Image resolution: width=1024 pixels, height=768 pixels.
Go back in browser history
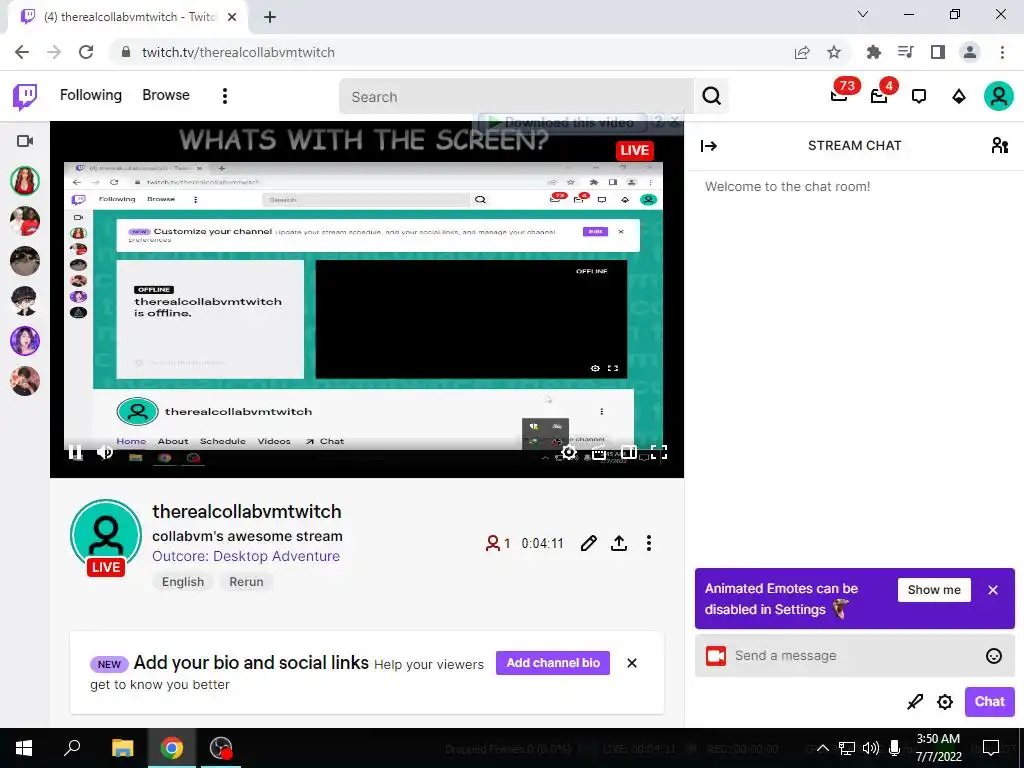(22, 52)
